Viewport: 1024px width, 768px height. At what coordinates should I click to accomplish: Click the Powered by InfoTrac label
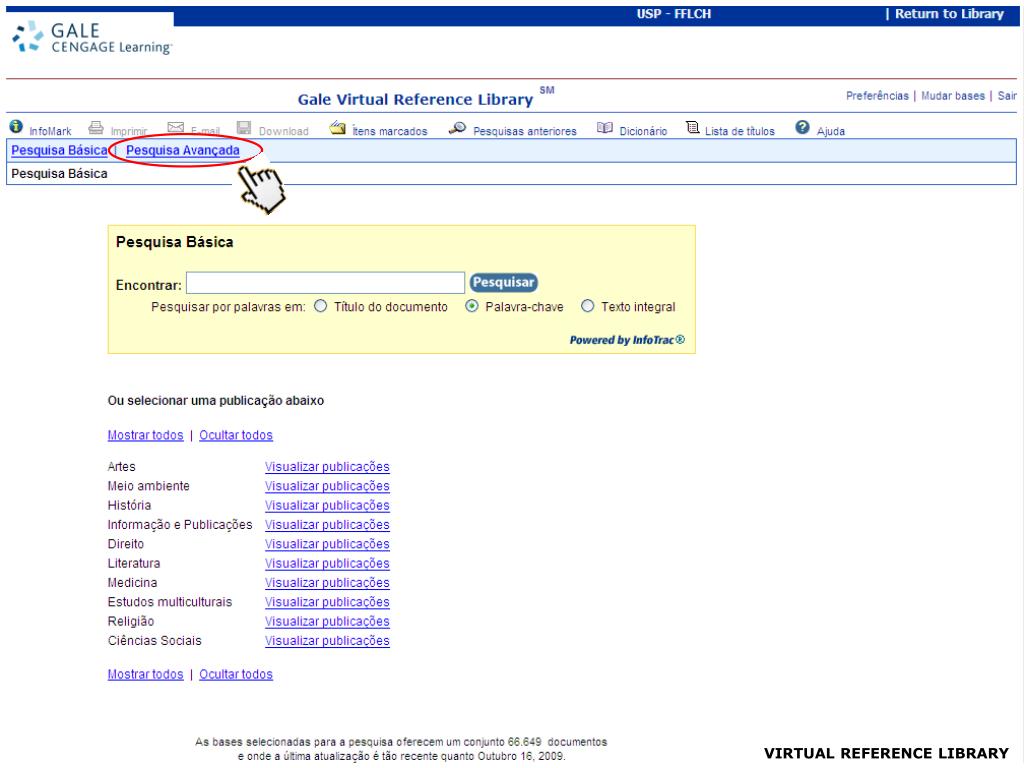[x=627, y=340]
